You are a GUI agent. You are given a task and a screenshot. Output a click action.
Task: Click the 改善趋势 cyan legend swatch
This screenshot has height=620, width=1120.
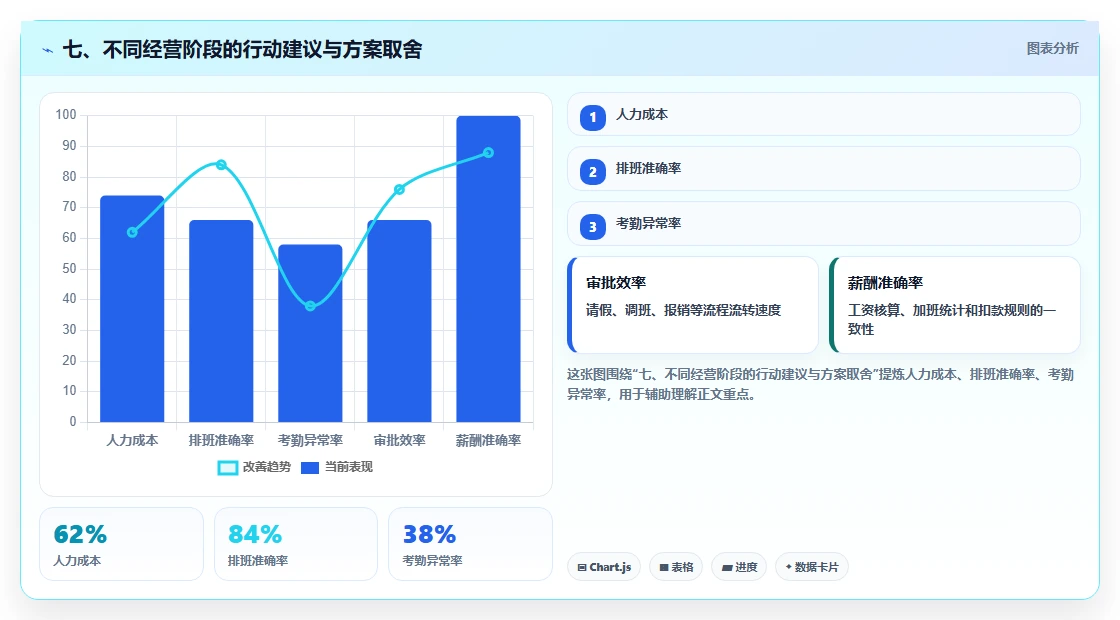[x=227, y=468]
